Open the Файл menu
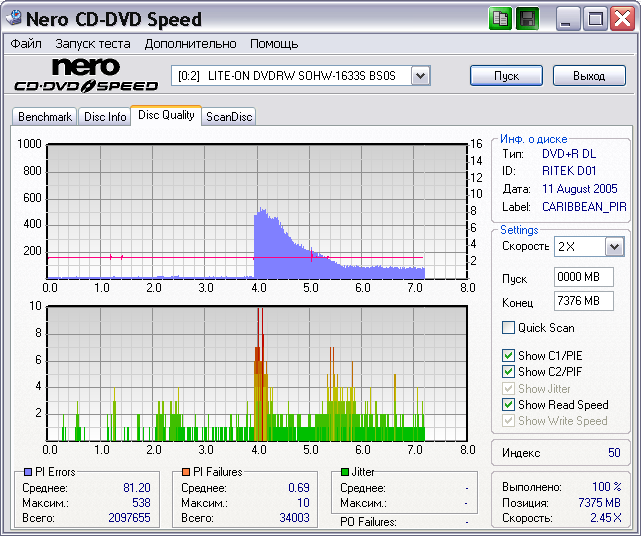Viewport: 641px width, 536px height. pos(26,44)
